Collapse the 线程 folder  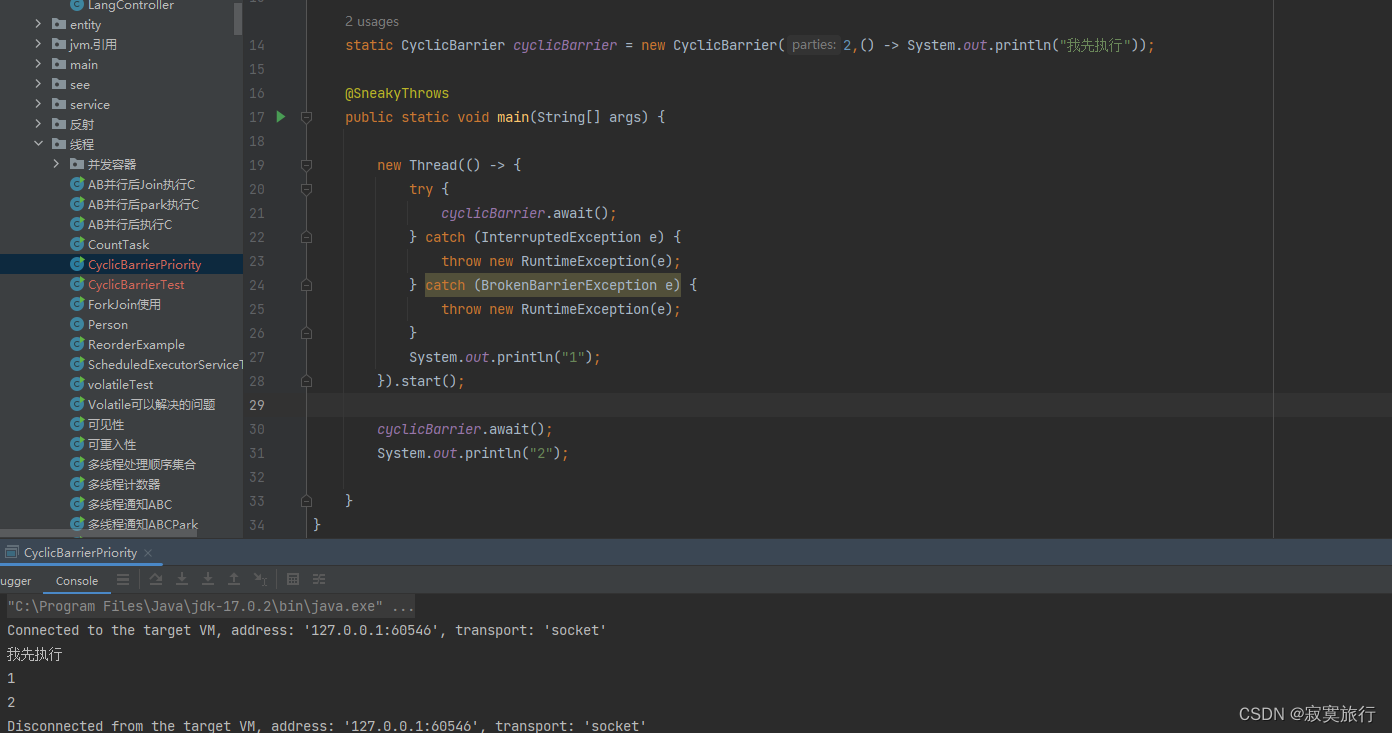pyautogui.click(x=38, y=144)
